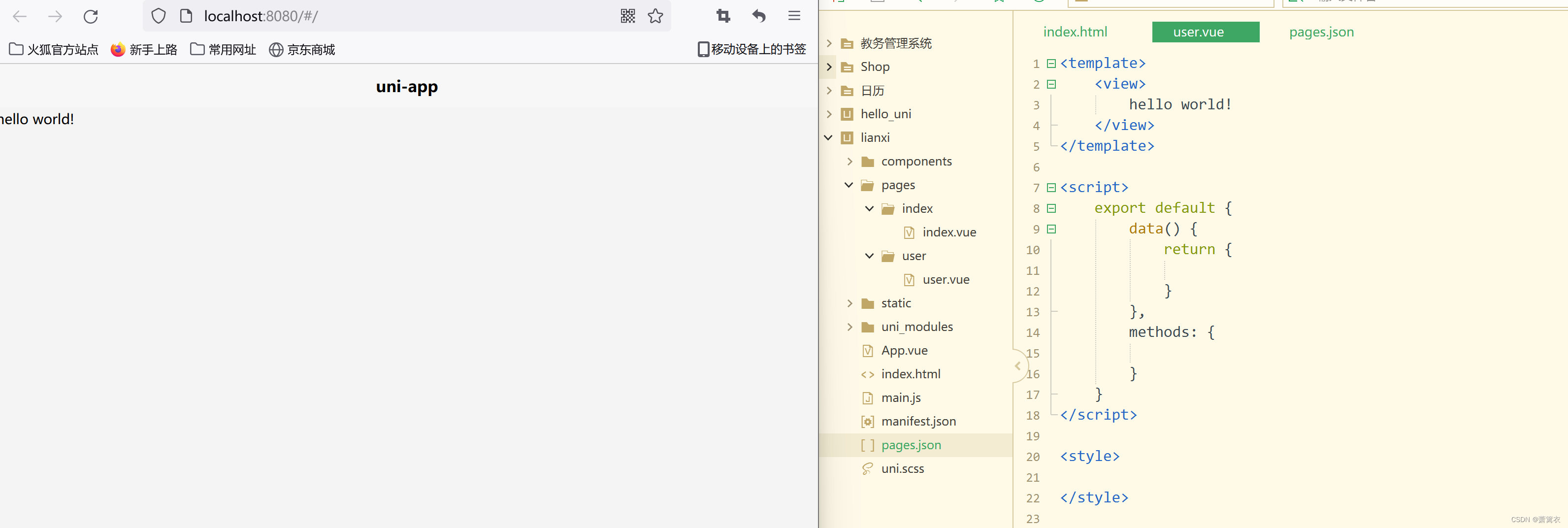The width and height of the screenshot is (1568, 528).
Task: Expand the uni_modules folder
Action: [x=849, y=327]
